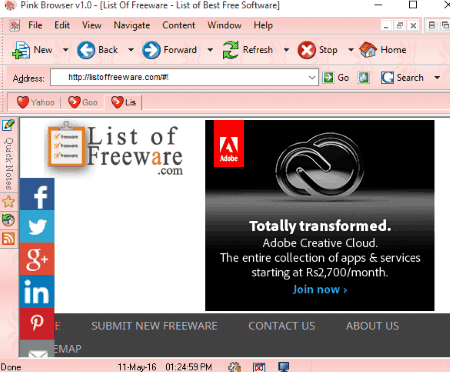
Task: Open the address bar URL dropdown
Action: pos(312,77)
